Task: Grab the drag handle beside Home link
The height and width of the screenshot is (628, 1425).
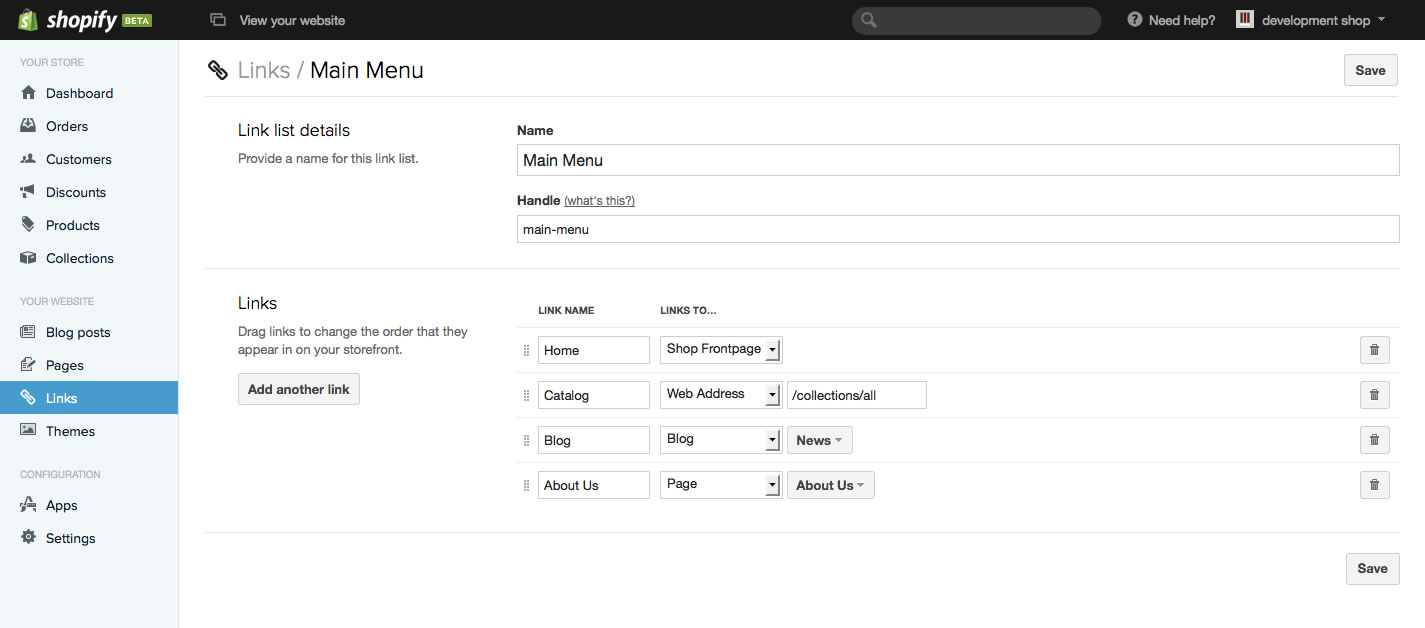Action: pyautogui.click(x=527, y=351)
